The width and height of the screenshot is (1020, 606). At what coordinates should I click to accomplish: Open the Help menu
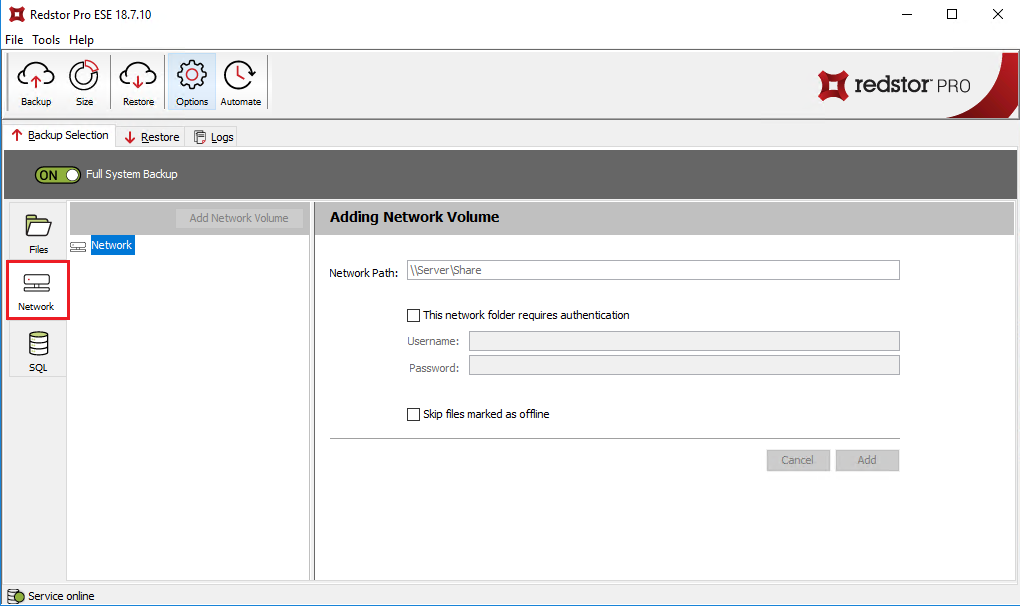tap(81, 40)
